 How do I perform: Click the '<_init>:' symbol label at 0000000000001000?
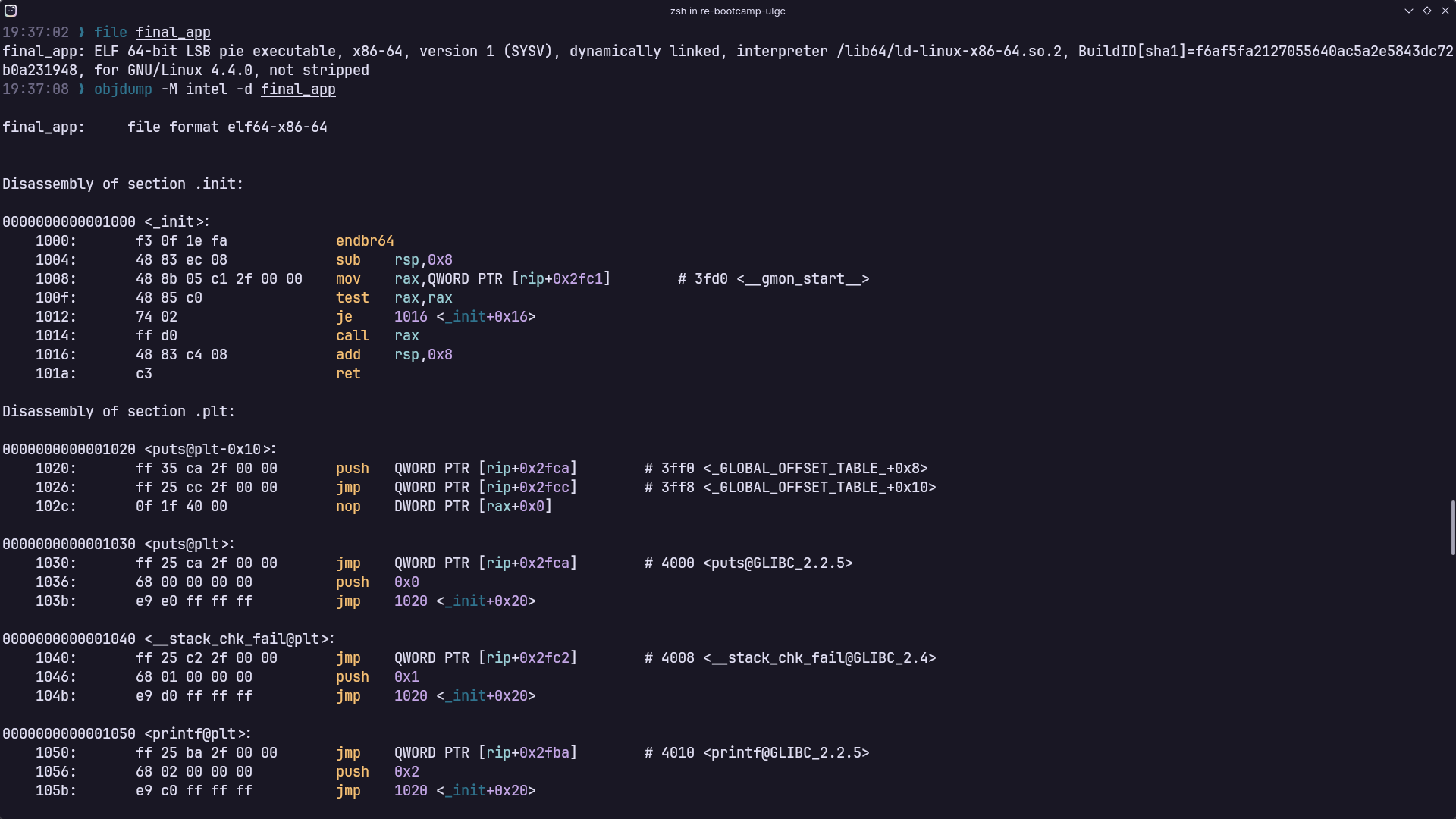(177, 222)
